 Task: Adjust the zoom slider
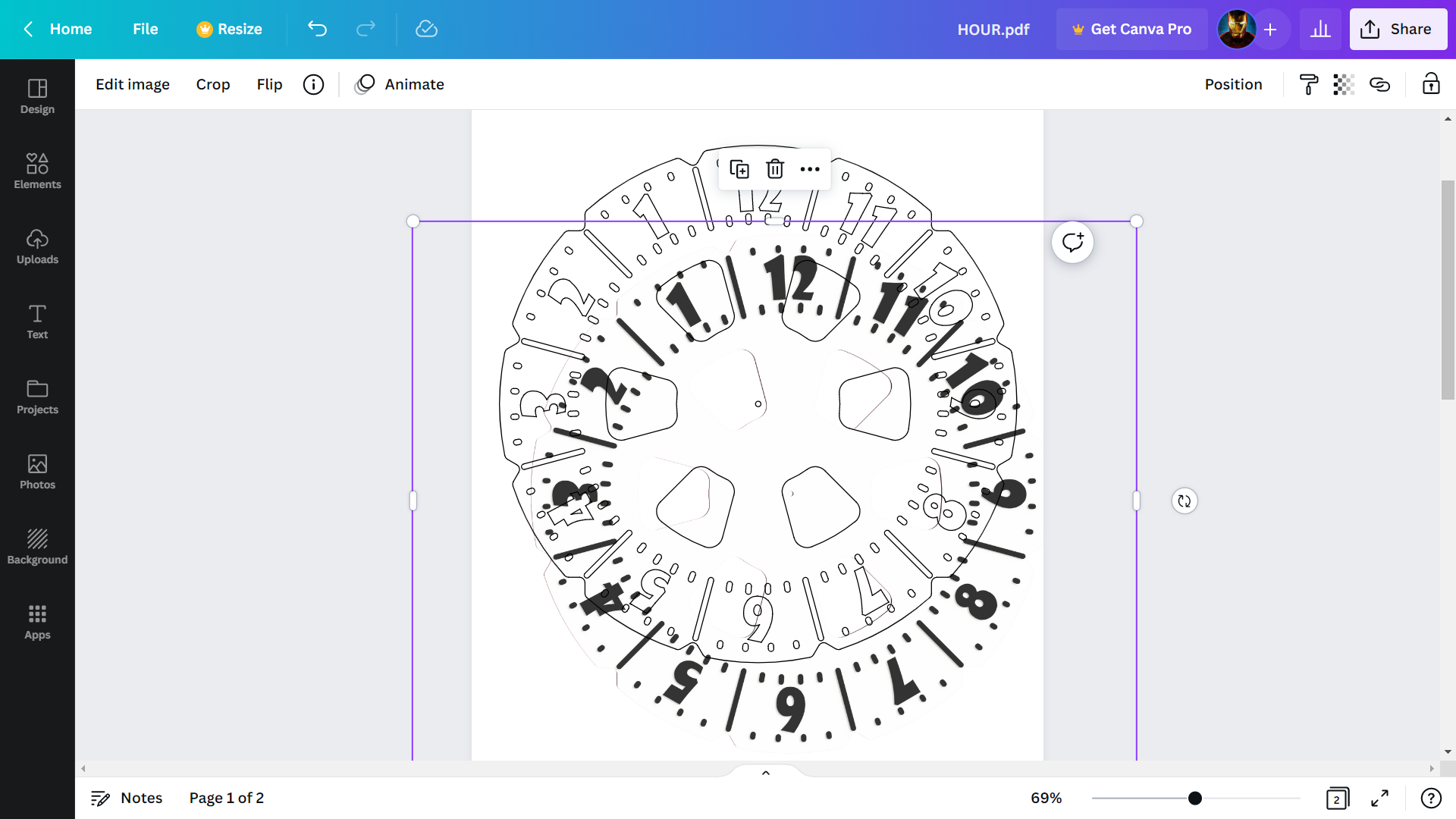1195,798
